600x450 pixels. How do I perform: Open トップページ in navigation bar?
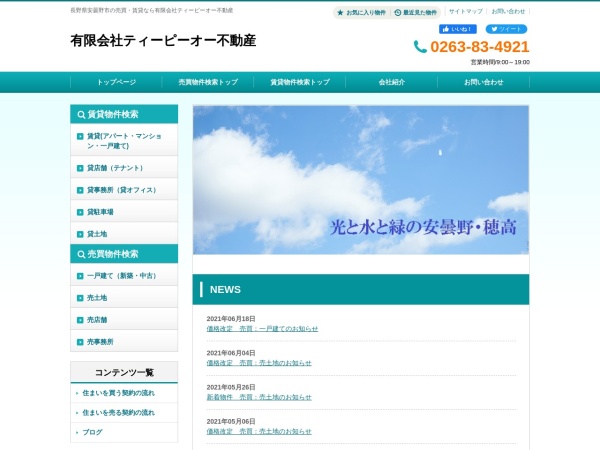pyautogui.click(x=116, y=82)
